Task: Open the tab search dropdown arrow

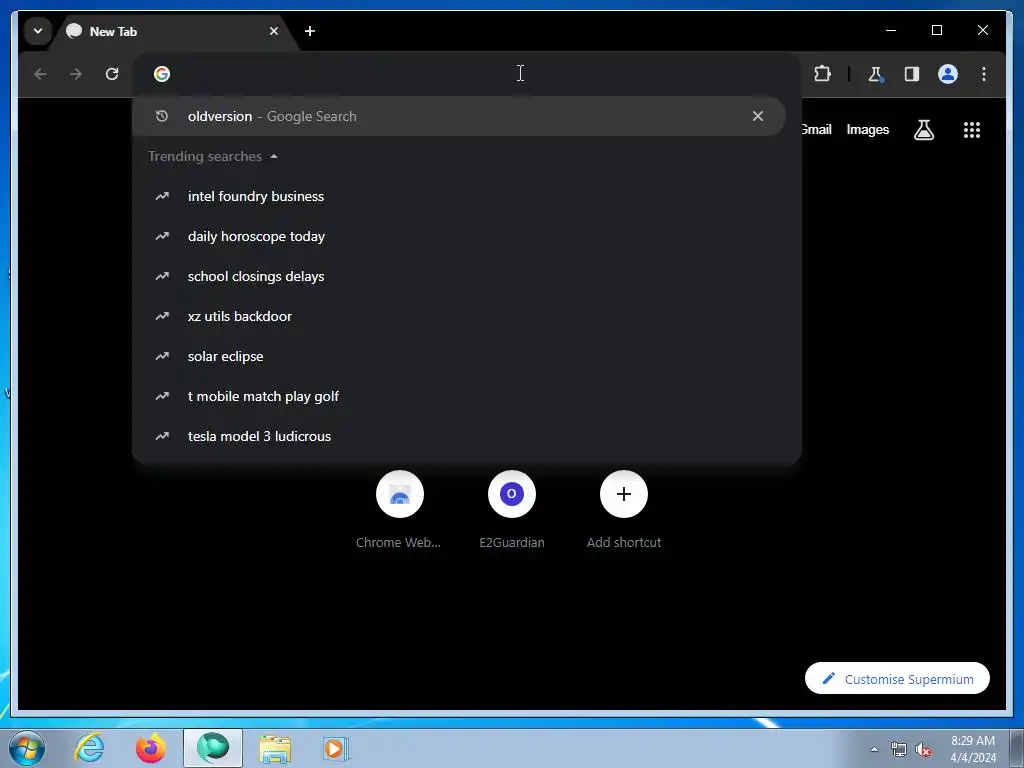Action: [x=38, y=31]
